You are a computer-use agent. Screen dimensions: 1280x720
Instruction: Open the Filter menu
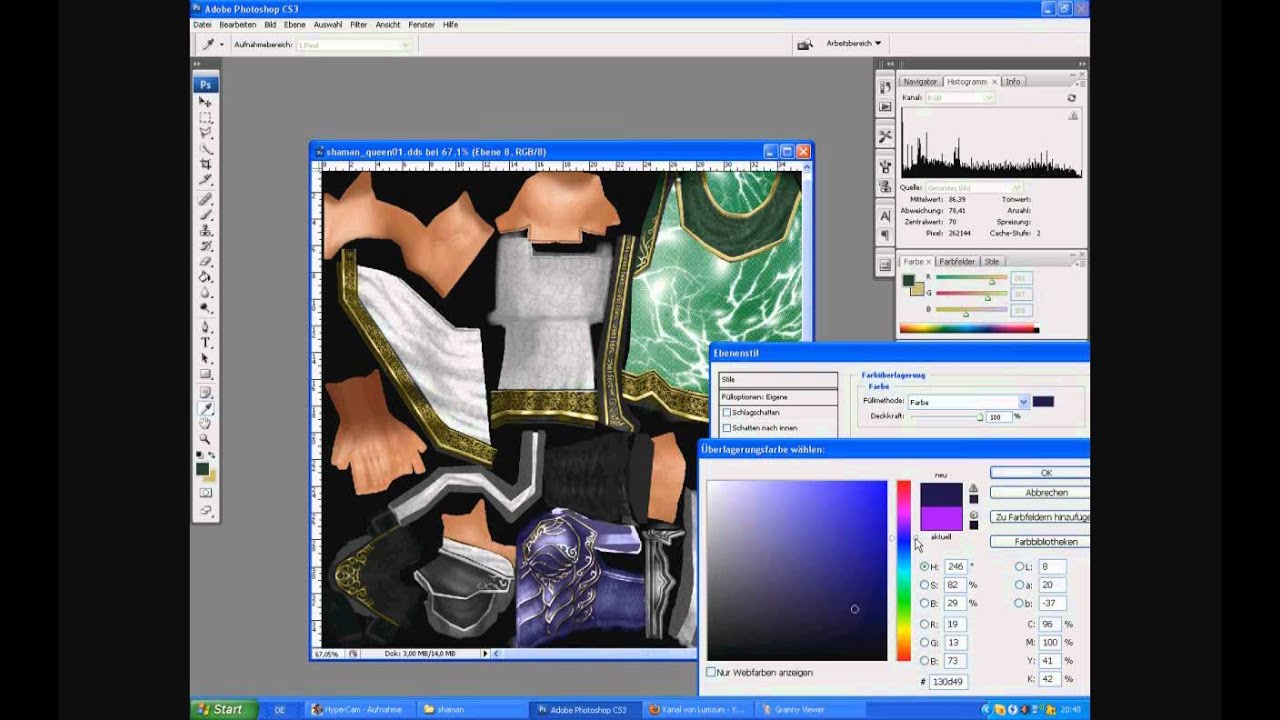[x=358, y=24]
